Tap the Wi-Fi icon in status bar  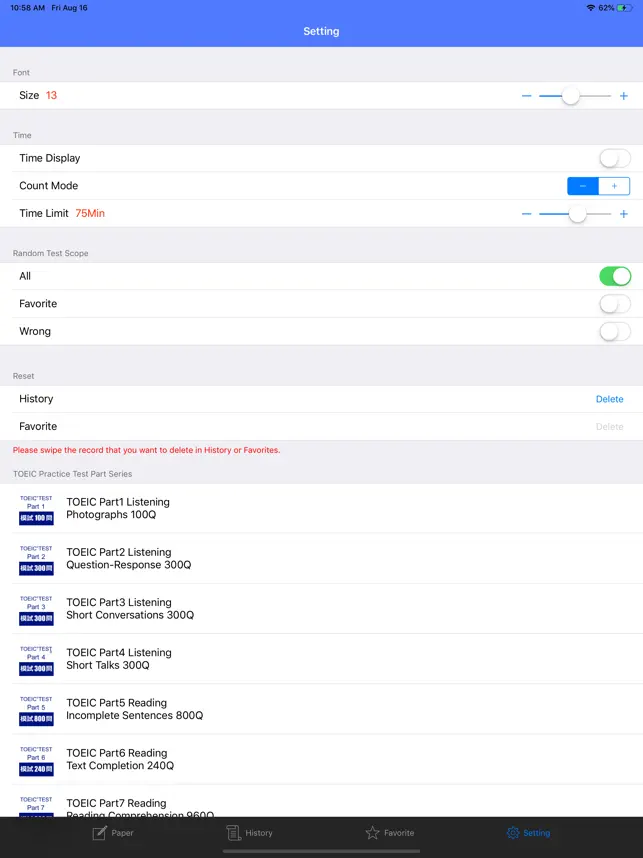590,8
